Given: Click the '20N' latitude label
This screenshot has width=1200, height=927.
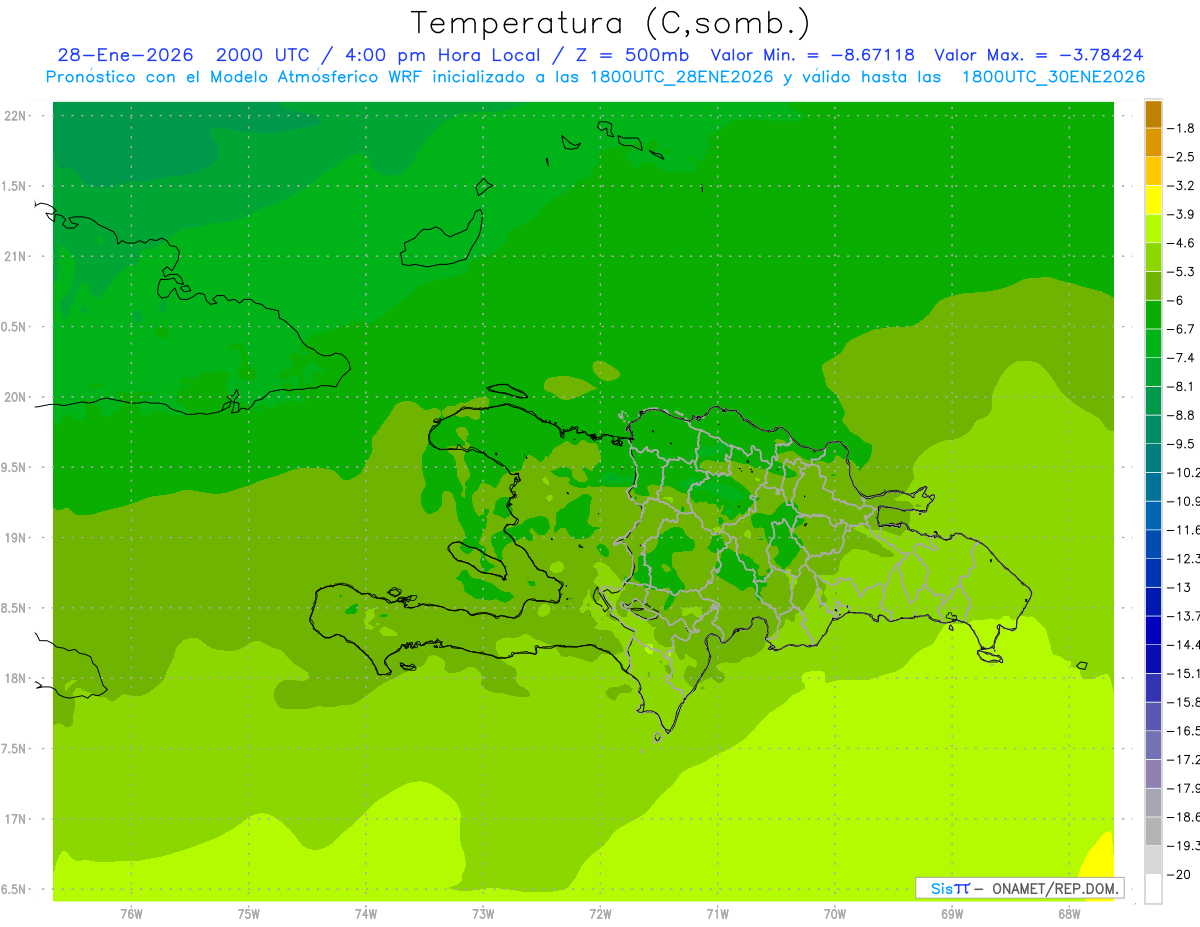Looking at the screenshot, I should [17, 397].
